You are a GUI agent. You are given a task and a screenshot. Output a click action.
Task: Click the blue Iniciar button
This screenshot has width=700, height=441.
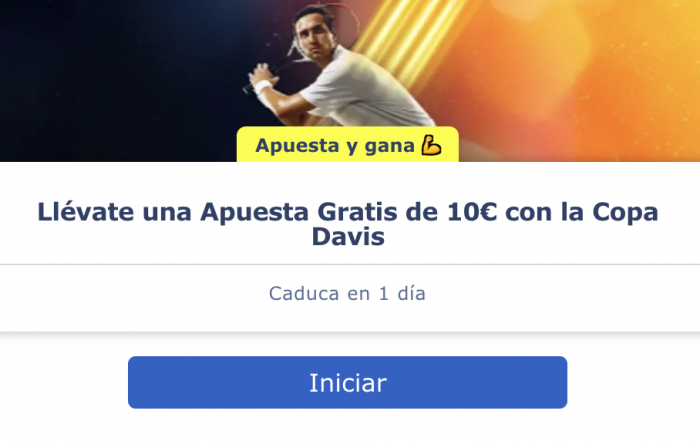(347, 382)
